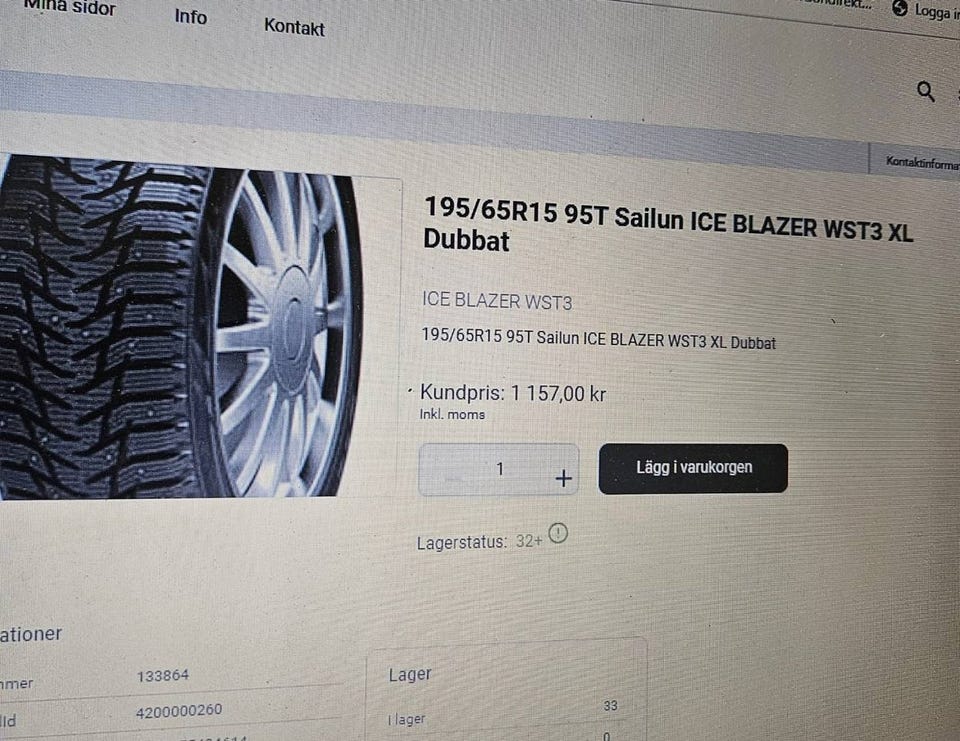The width and height of the screenshot is (960, 741).
Task: Click the globe icon beside Logga in
Action: [x=899, y=8]
